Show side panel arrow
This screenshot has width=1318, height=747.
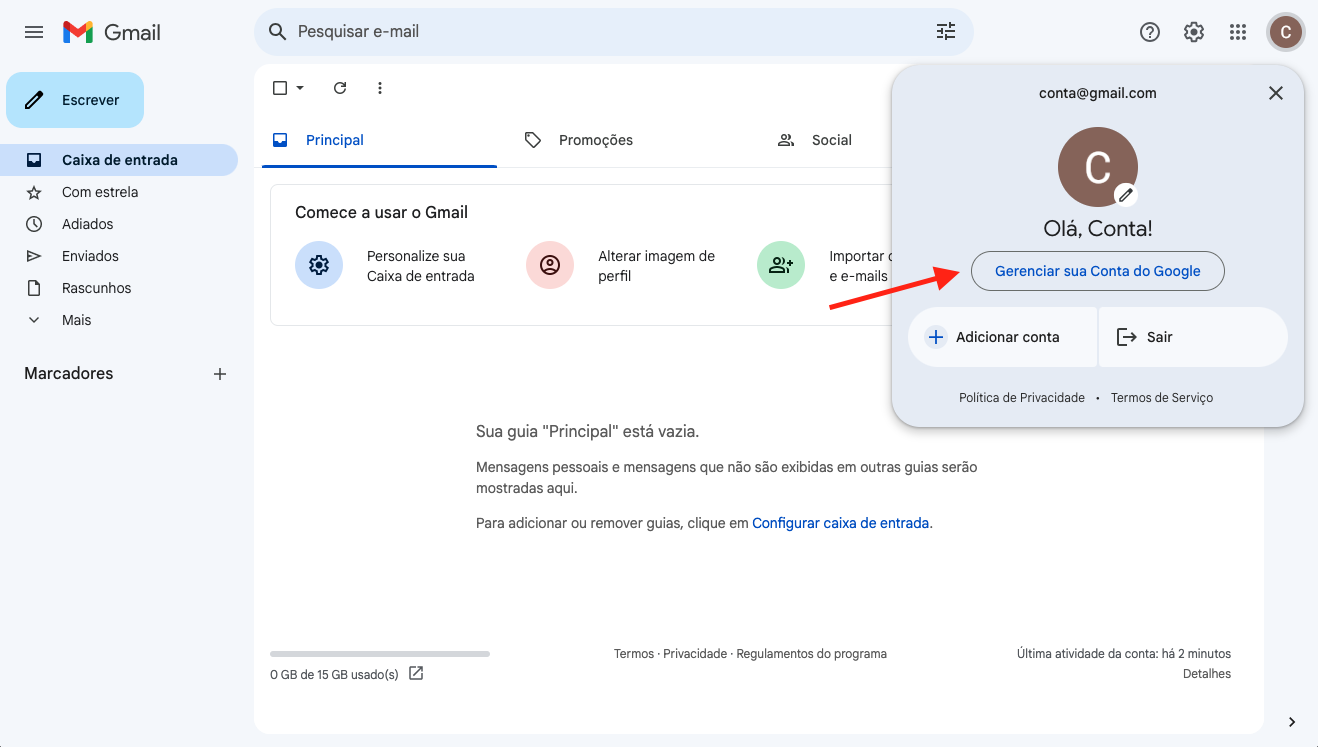(1292, 722)
